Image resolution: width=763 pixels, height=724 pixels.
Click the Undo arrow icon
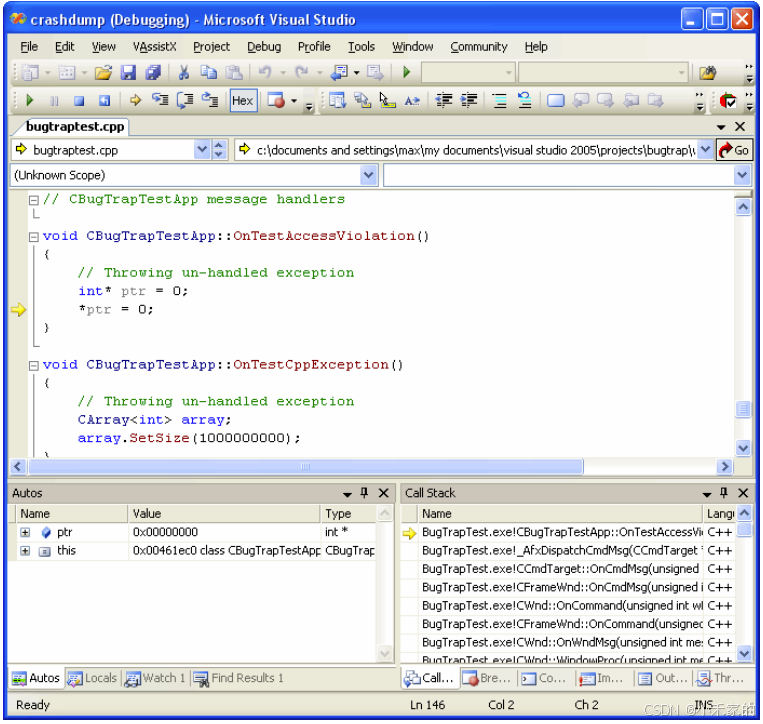[x=265, y=72]
